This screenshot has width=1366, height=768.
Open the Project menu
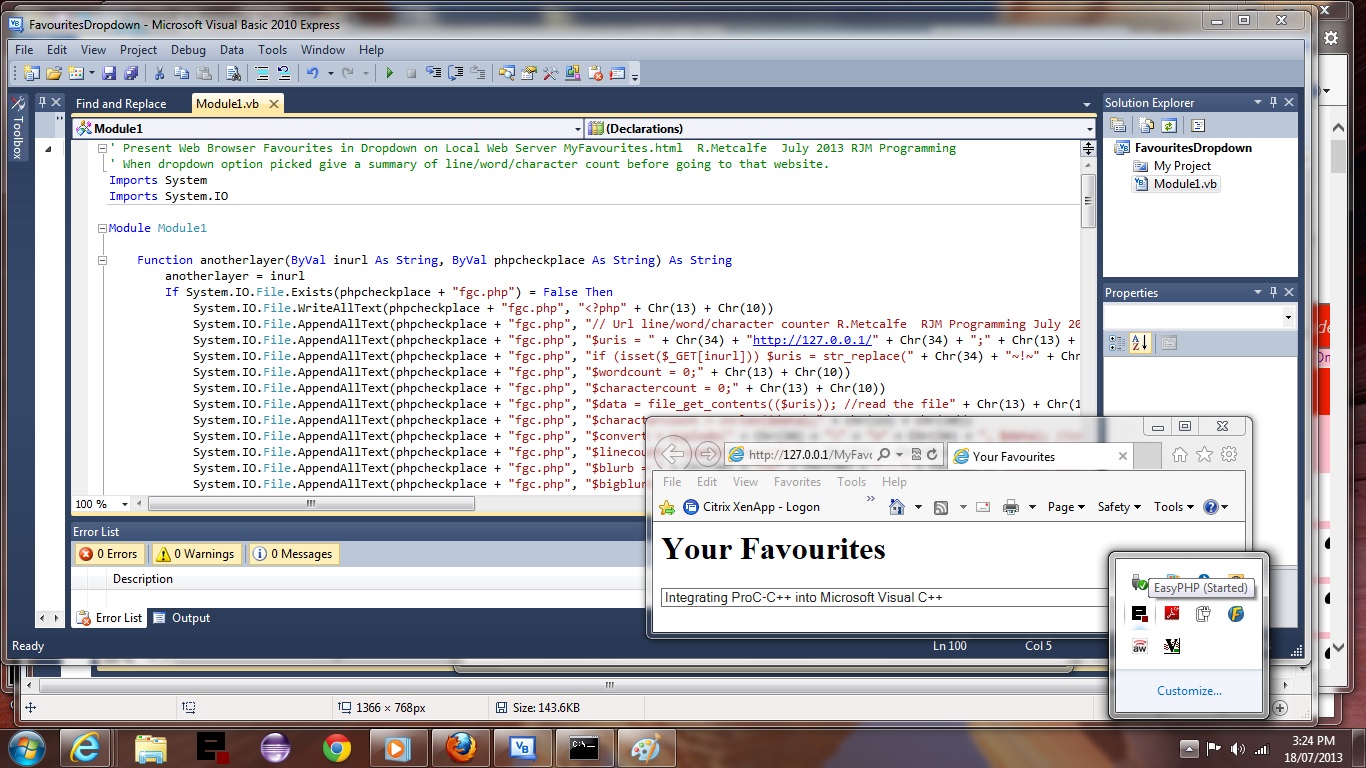(x=138, y=49)
